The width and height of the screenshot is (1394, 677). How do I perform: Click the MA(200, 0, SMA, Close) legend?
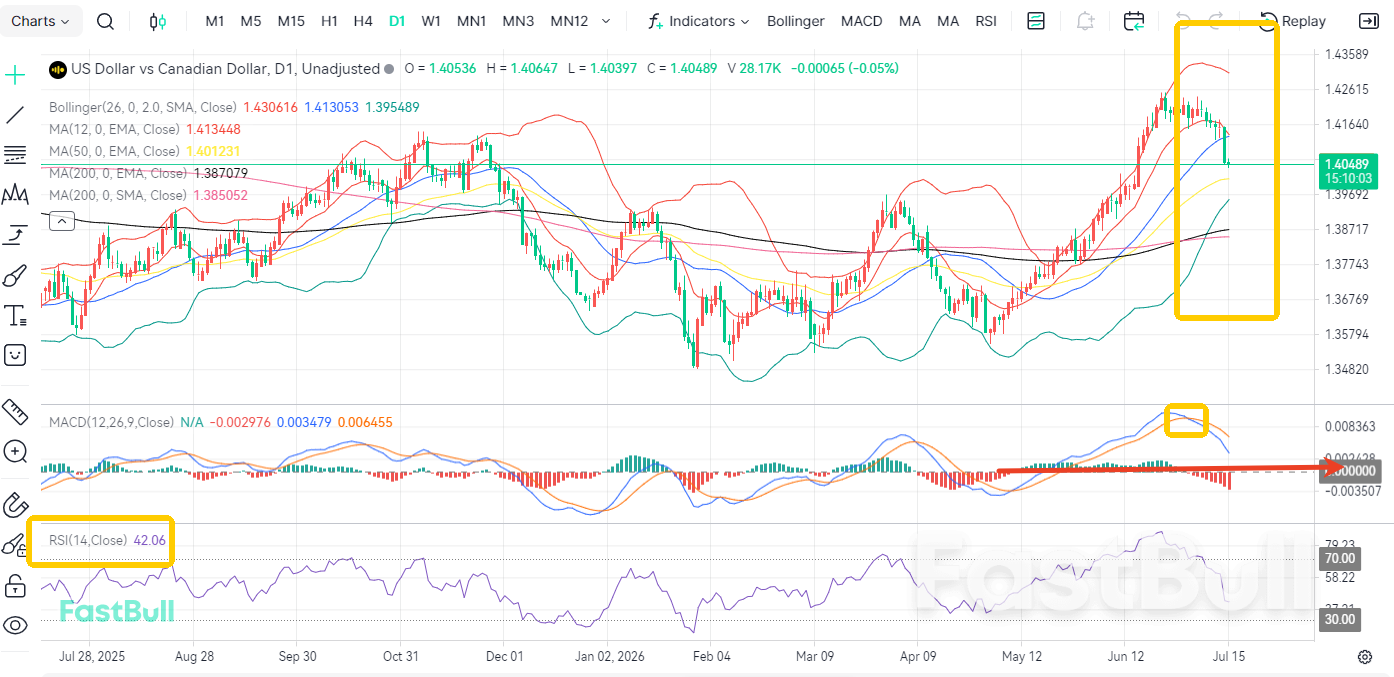click(x=118, y=195)
